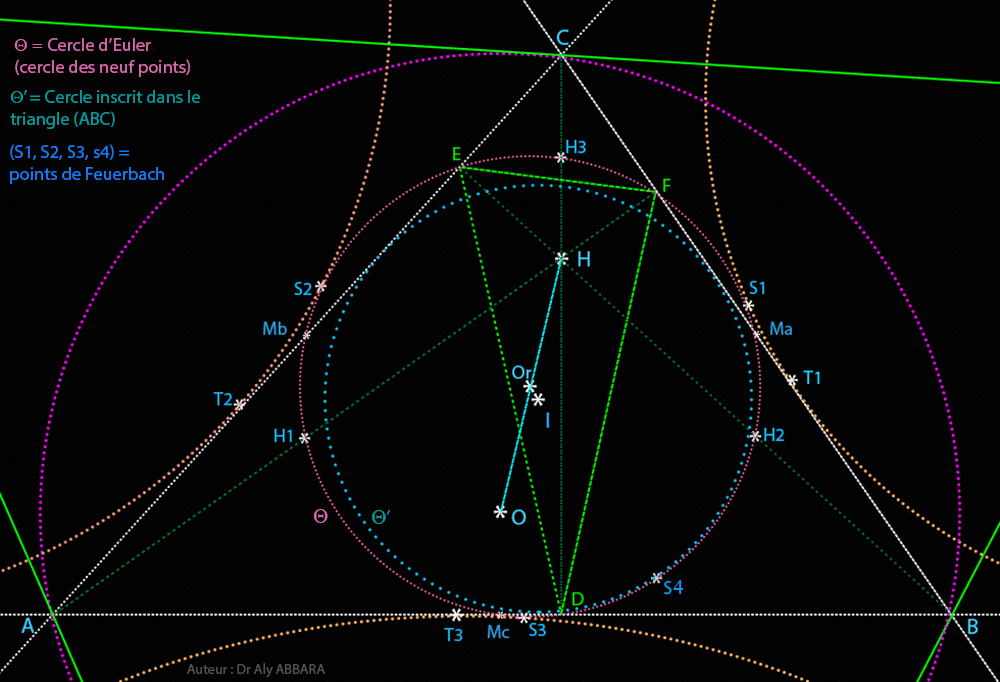Pick the S4 asterisk marker
The image size is (1000, 682).
[657, 577]
